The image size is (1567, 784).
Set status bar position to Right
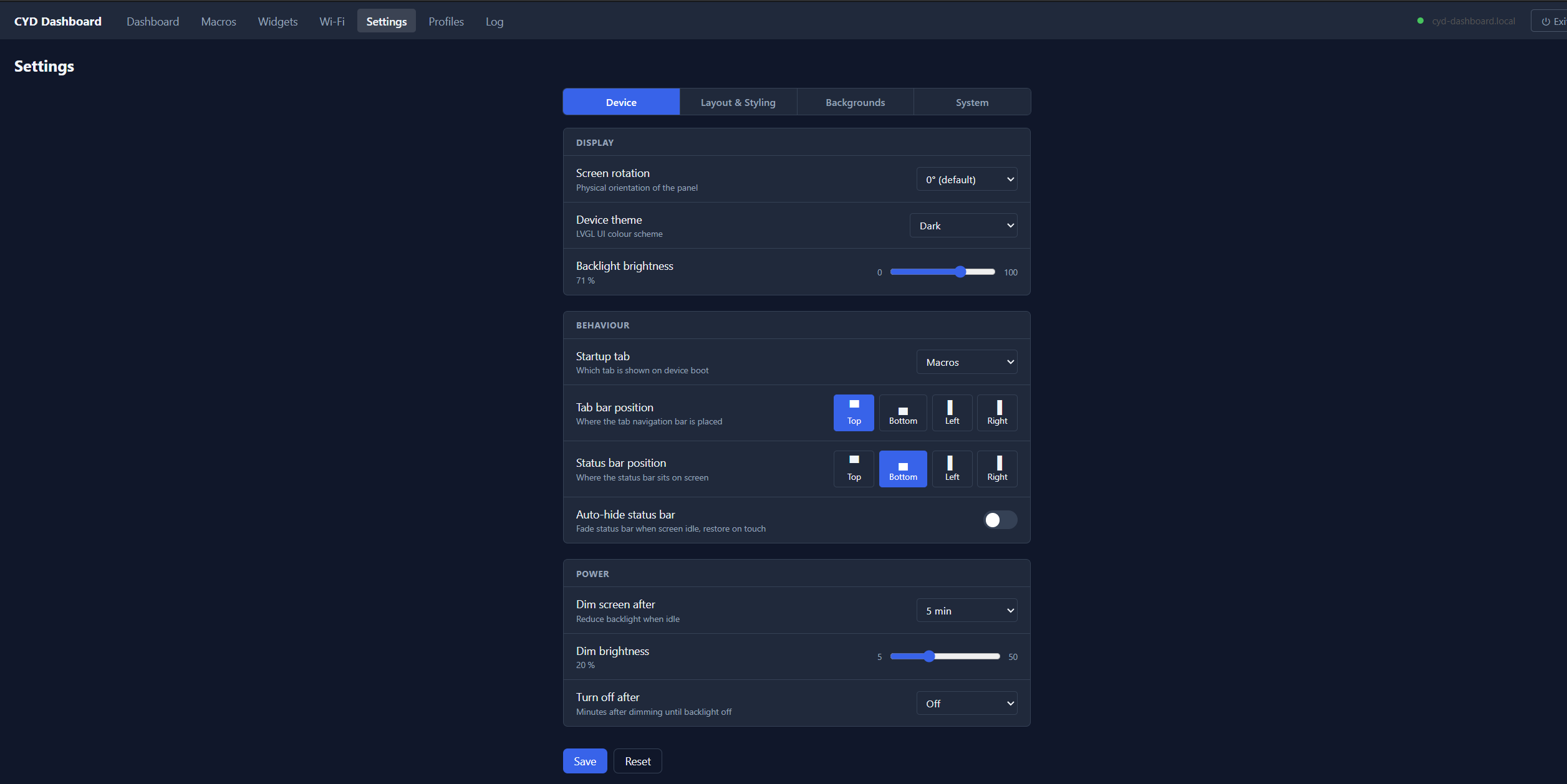click(x=997, y=469)
